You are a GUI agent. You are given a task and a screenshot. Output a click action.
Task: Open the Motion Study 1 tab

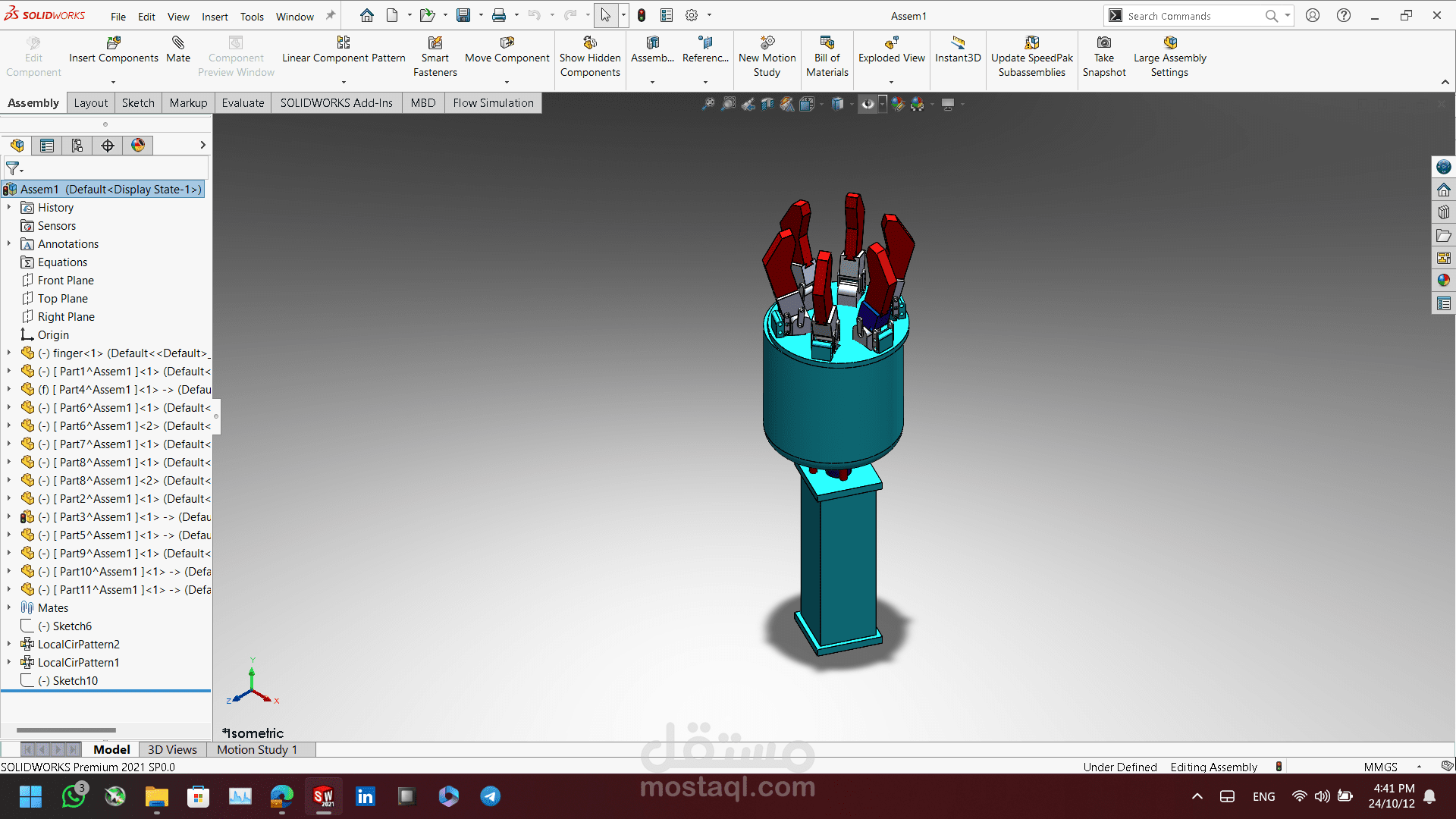click(256, 749)
